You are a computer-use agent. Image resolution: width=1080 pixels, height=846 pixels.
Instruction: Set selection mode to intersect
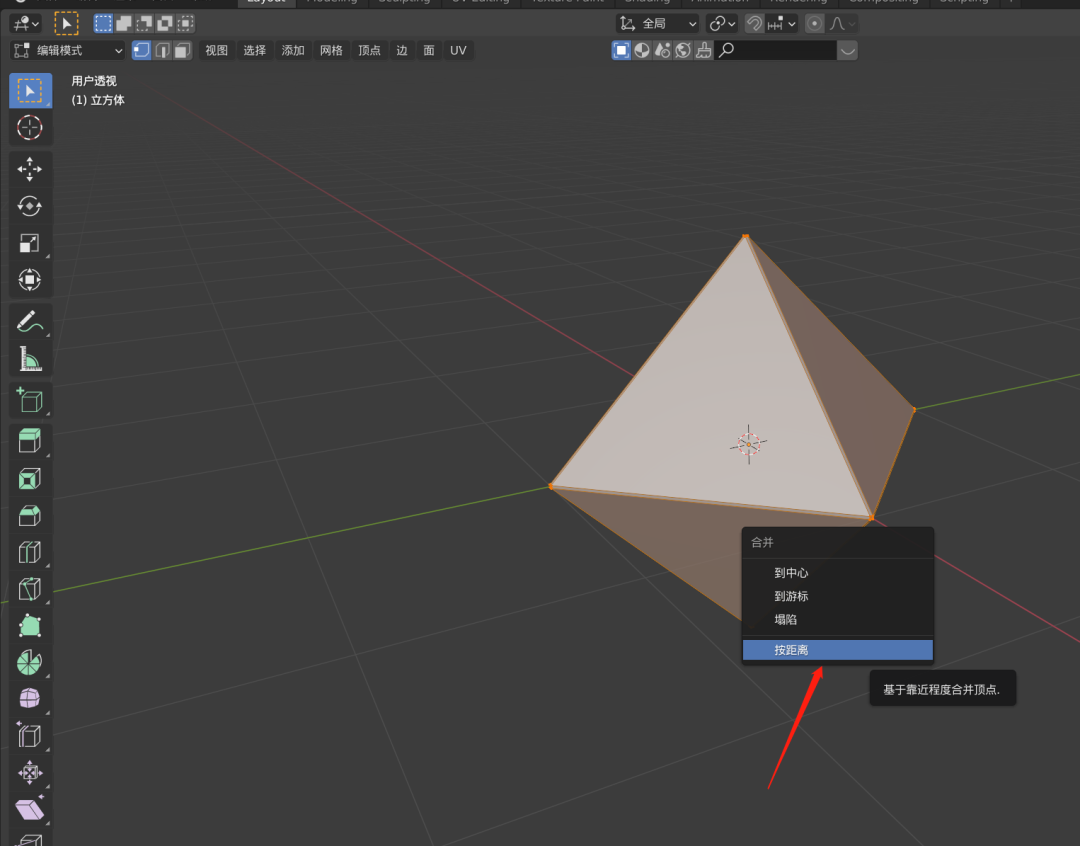tap(185, 24)
